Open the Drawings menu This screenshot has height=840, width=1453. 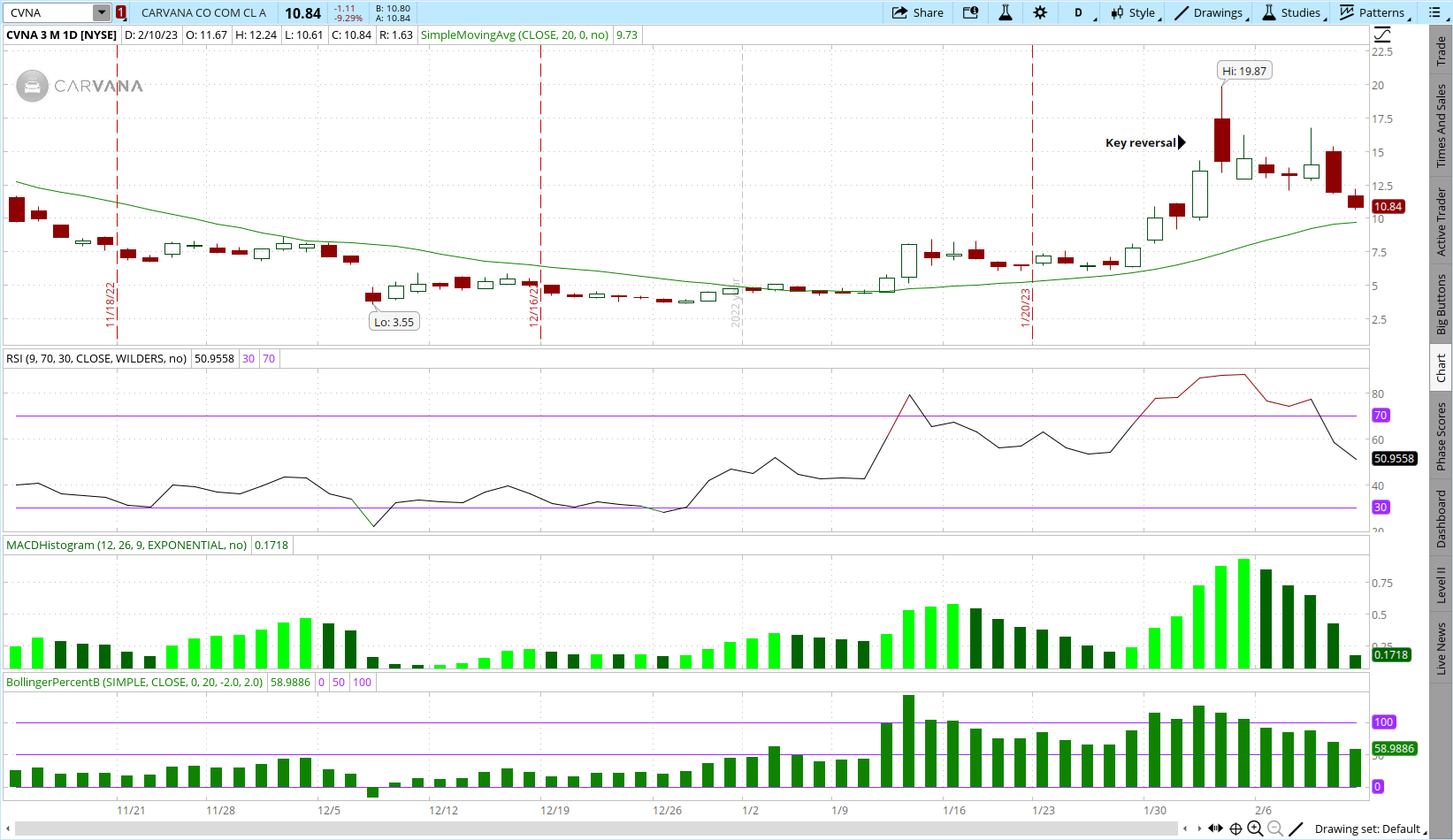click(1211, 12)
